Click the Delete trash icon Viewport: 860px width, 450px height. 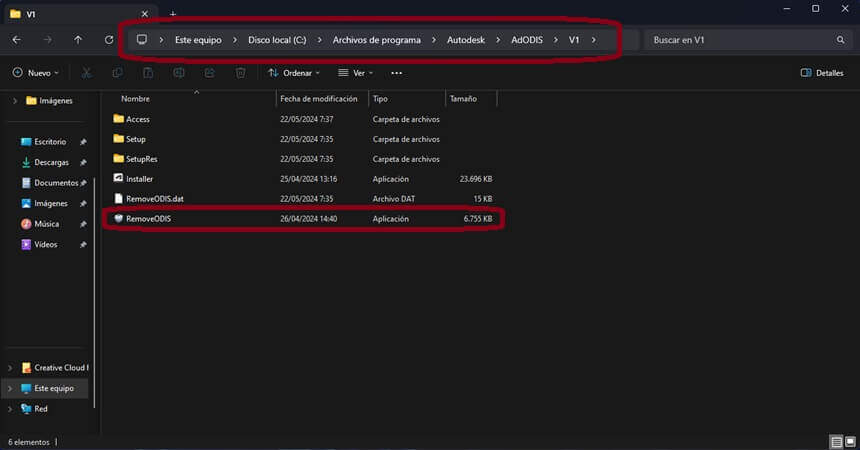pyautogui.click(x=240, y=72)
